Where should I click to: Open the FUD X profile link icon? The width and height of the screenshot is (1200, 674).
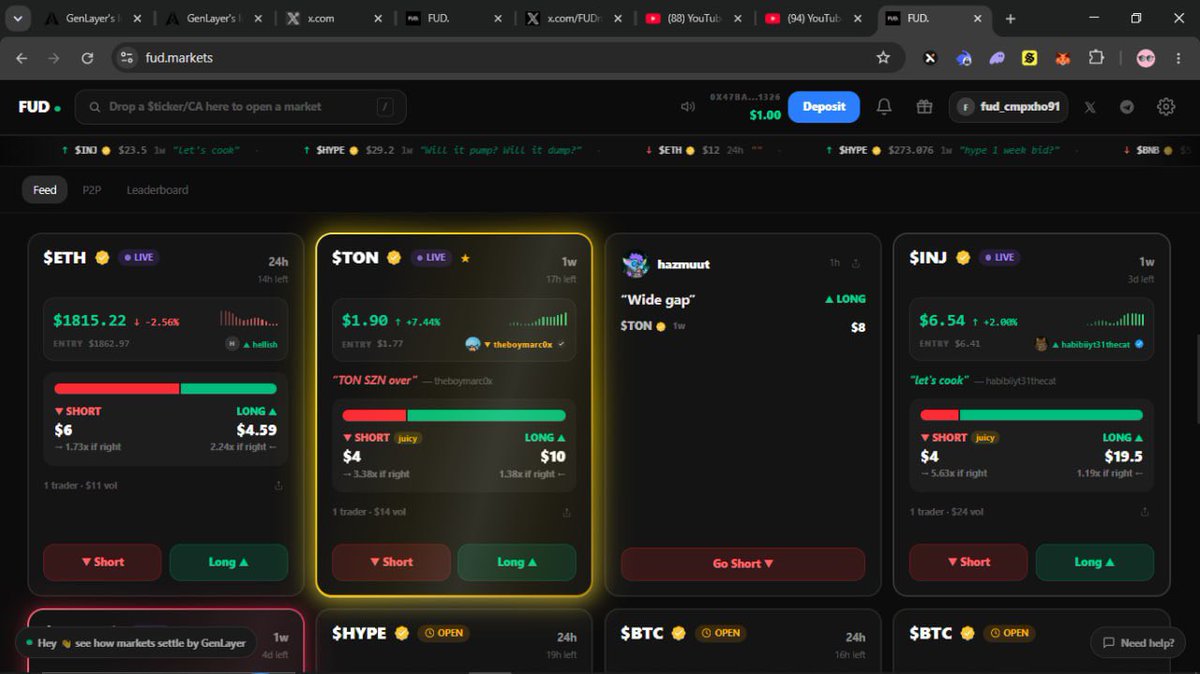1090,107
